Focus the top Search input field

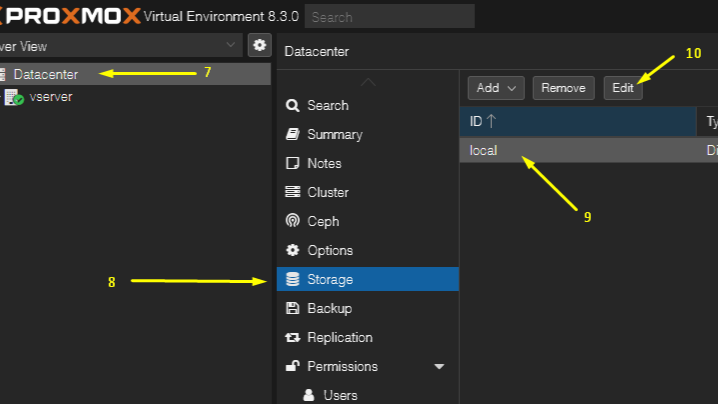click(390, 17)
